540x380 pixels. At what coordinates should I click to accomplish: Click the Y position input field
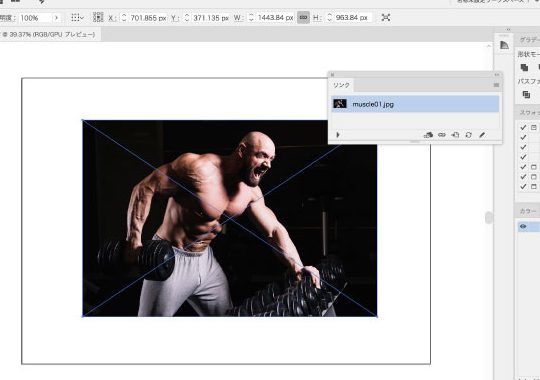pos(211,18)
